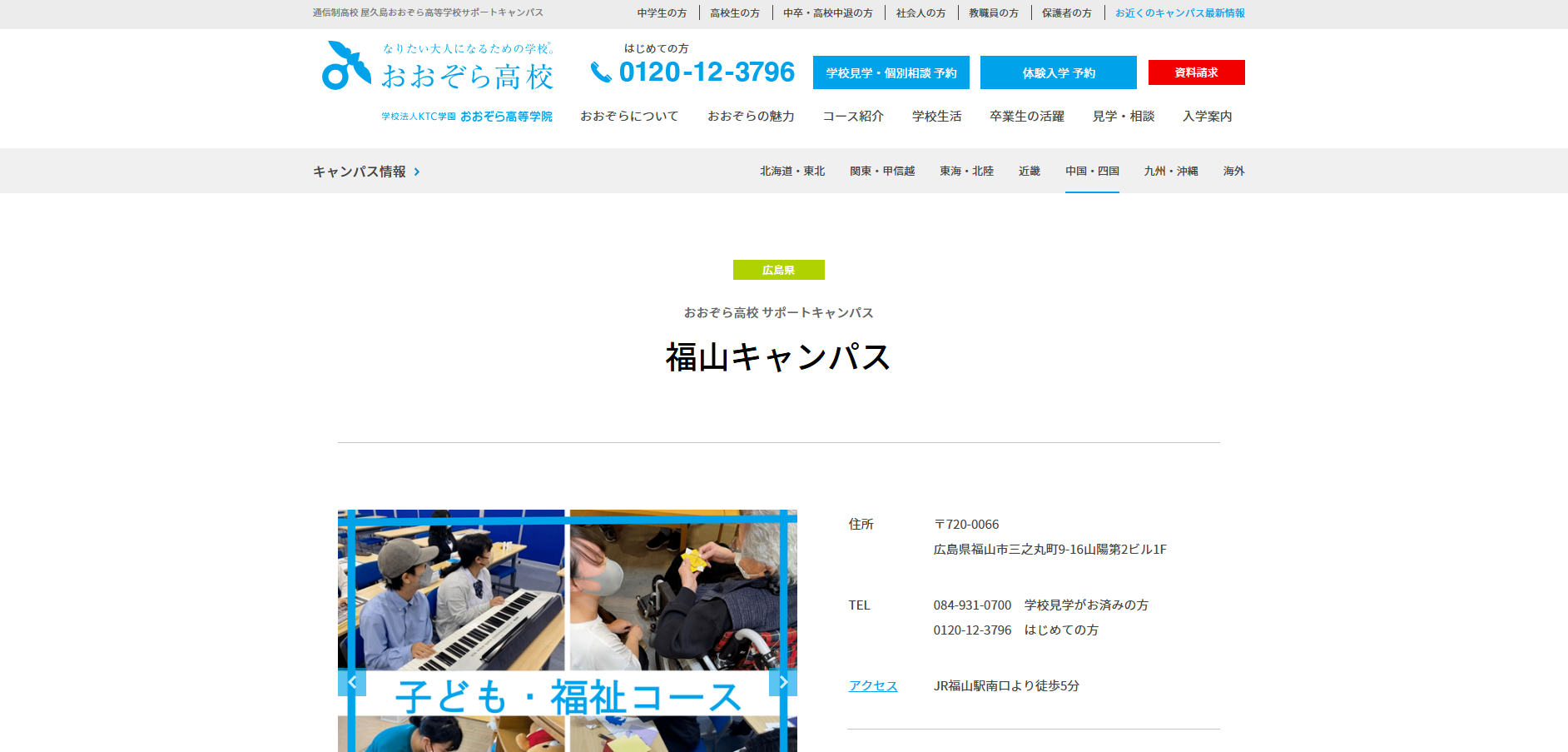Open the おおぞらについて menu
Screen dimensions: 1568x752
(x=629, y=117)
